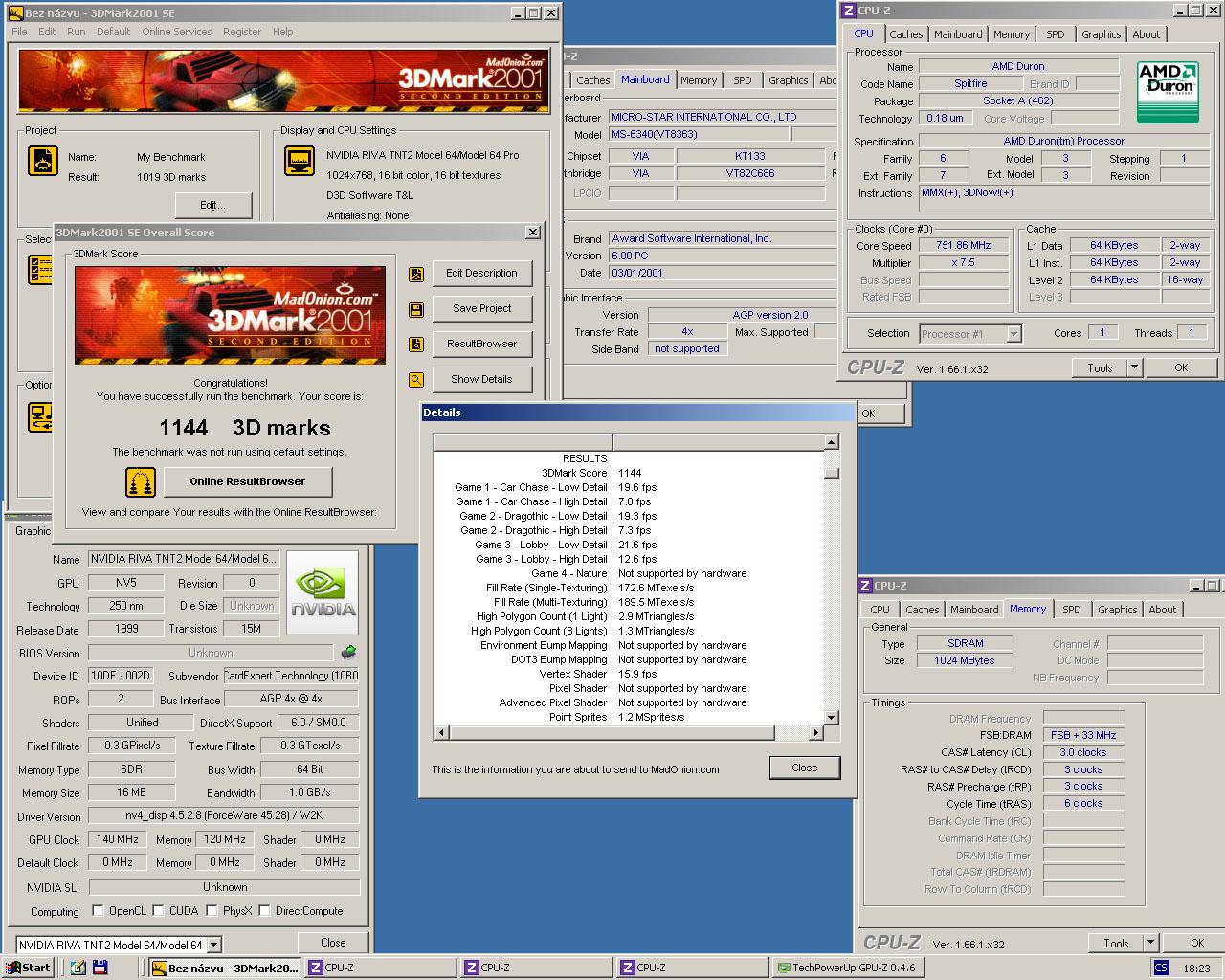Switch to Caches tab in top CPU-Z

(905, 34)
